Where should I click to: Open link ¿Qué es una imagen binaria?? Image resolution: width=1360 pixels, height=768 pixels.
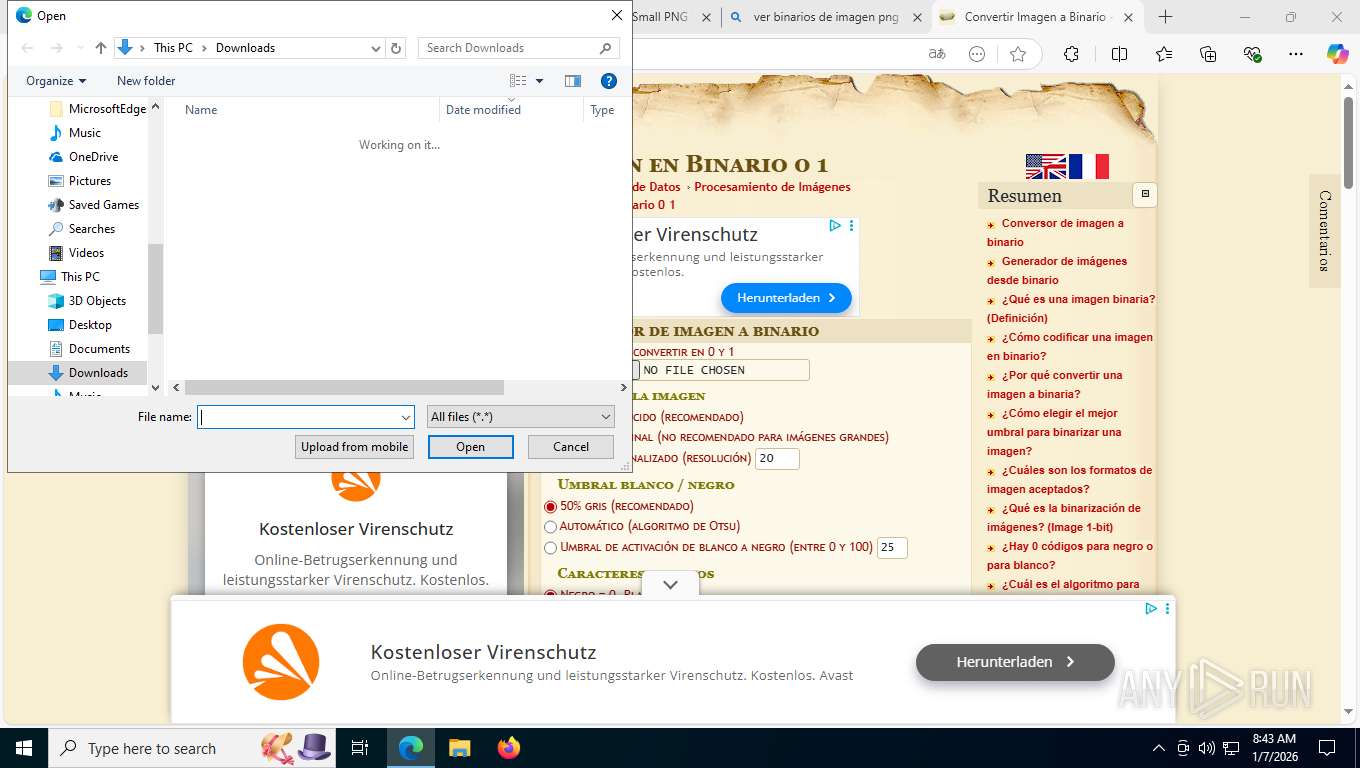1071,309
